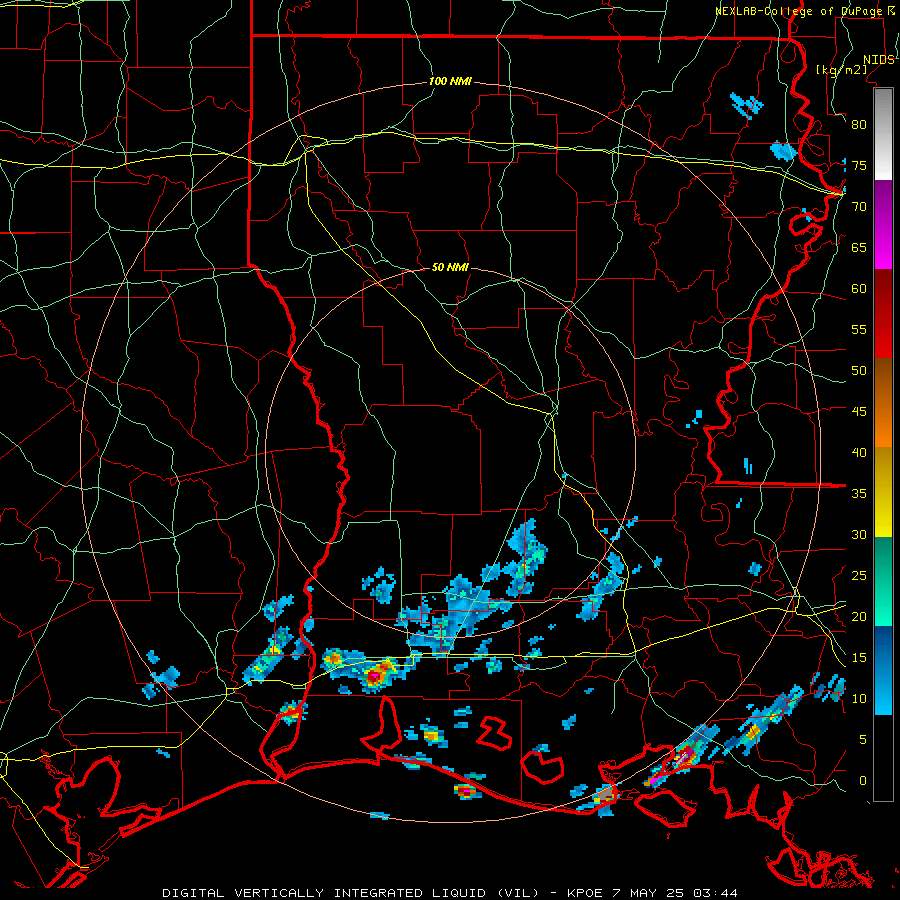Click the 55 value on the color scale
The width and height of the screenshot is (900, 900).
point(859,329)
